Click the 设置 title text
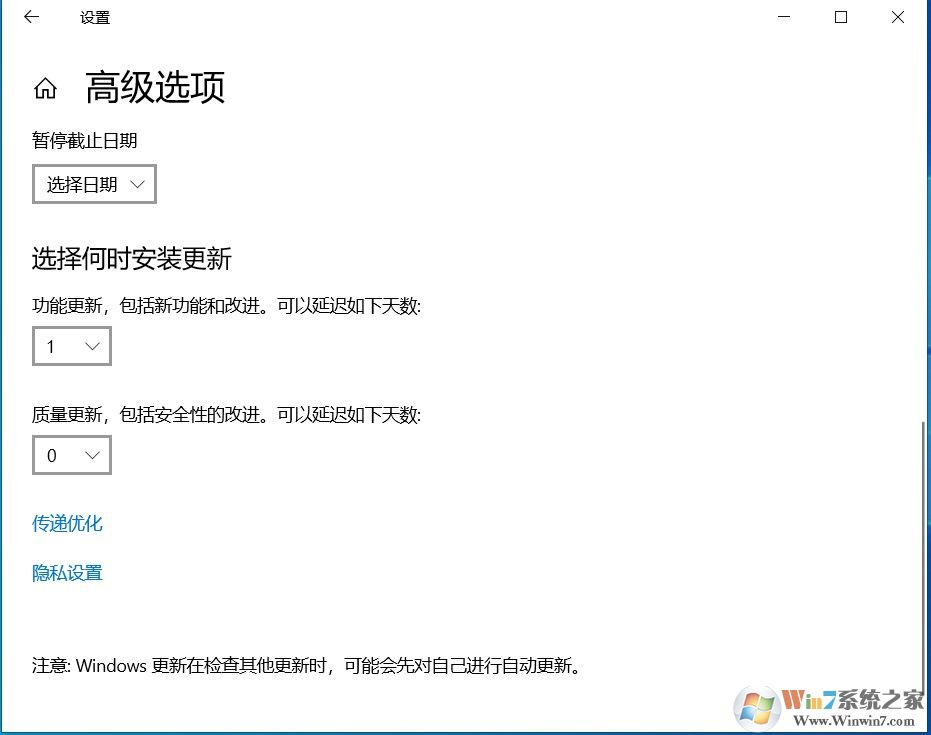This screenshot has width=931, height=735. (95, 17)
